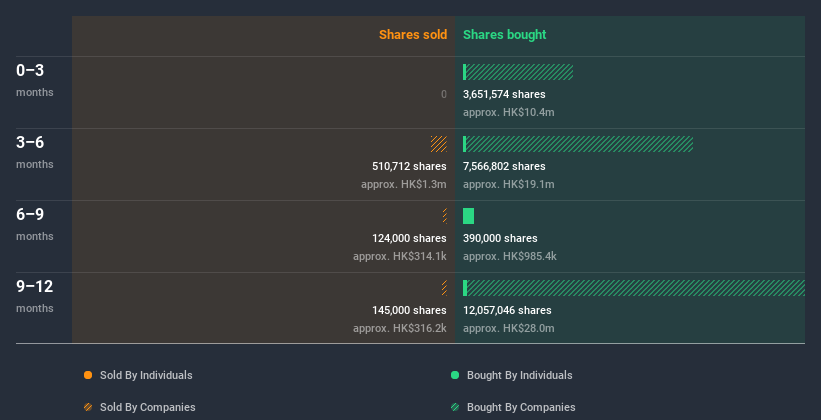Click the 3,651,574 shares value
The height and width of the screenshot is (420, 821).
pos(504,94)
